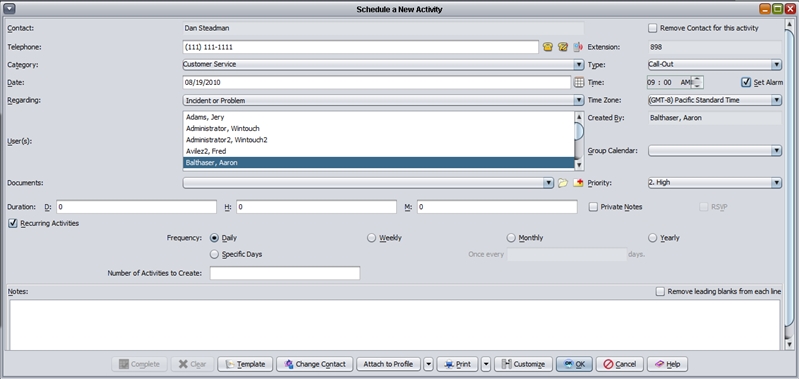Click the Attach to Profile button
The width and height of the screenshot is (799, 379).
coord(388,364)
